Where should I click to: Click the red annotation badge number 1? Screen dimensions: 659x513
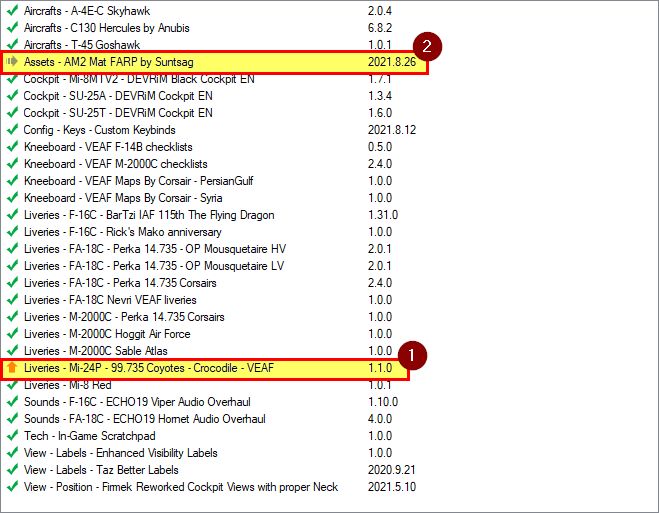coord(410,354)
